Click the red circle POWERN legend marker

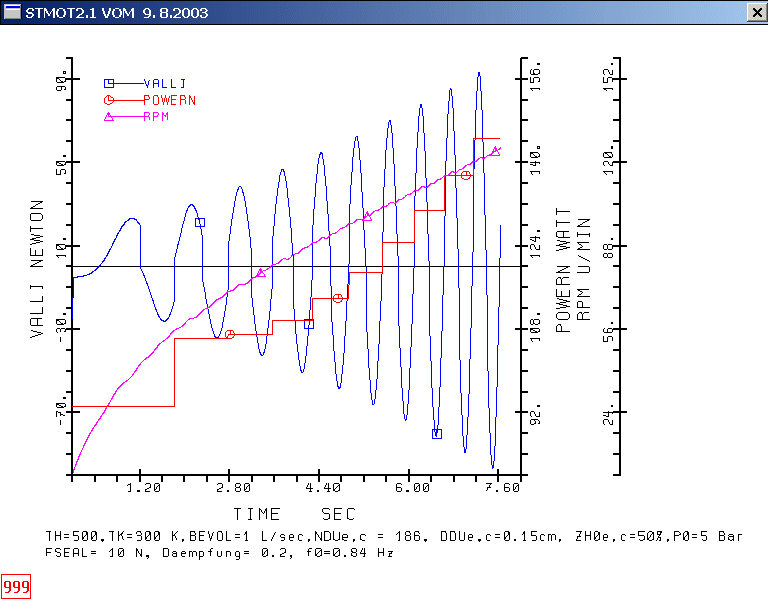click(x=109, y=100)
